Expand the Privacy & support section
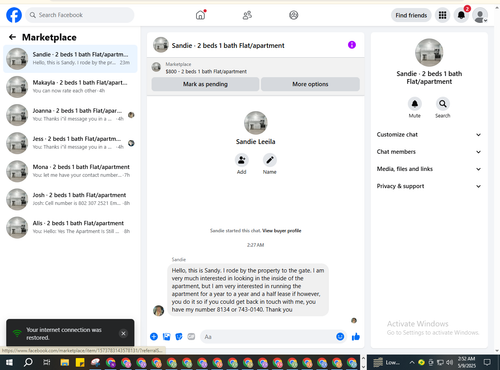Screen dimensions: 500x370 click(429, 186)
